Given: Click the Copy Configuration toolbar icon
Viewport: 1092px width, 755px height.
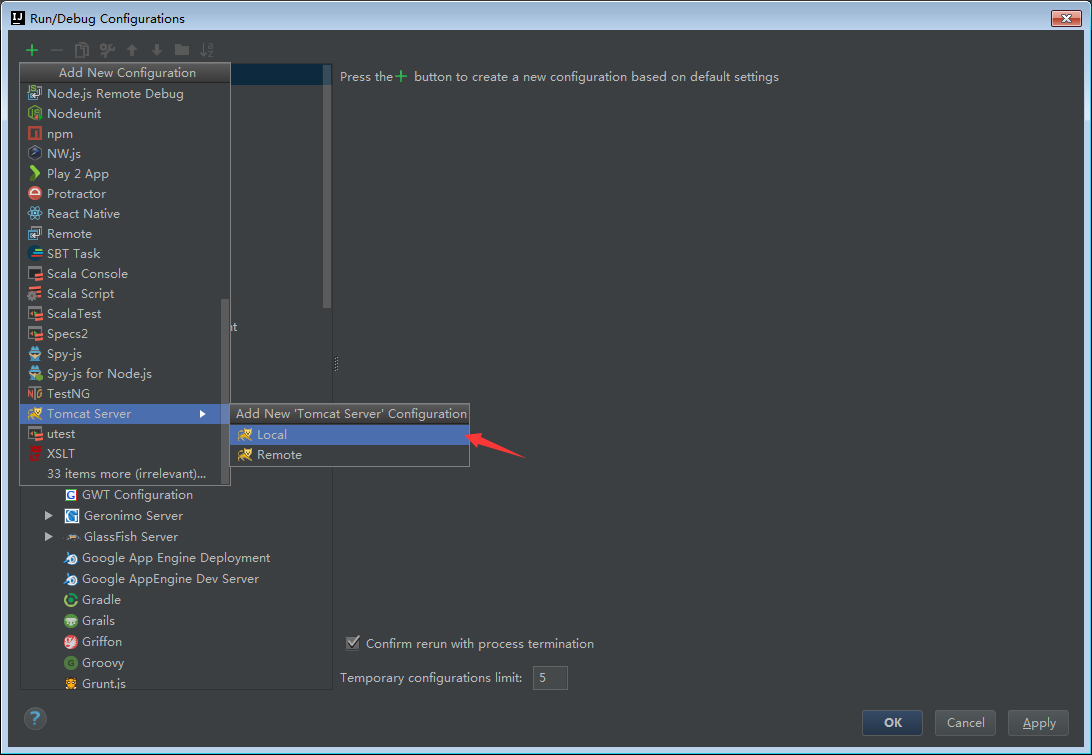Looking at the screenshot, I should coord(82,50).
